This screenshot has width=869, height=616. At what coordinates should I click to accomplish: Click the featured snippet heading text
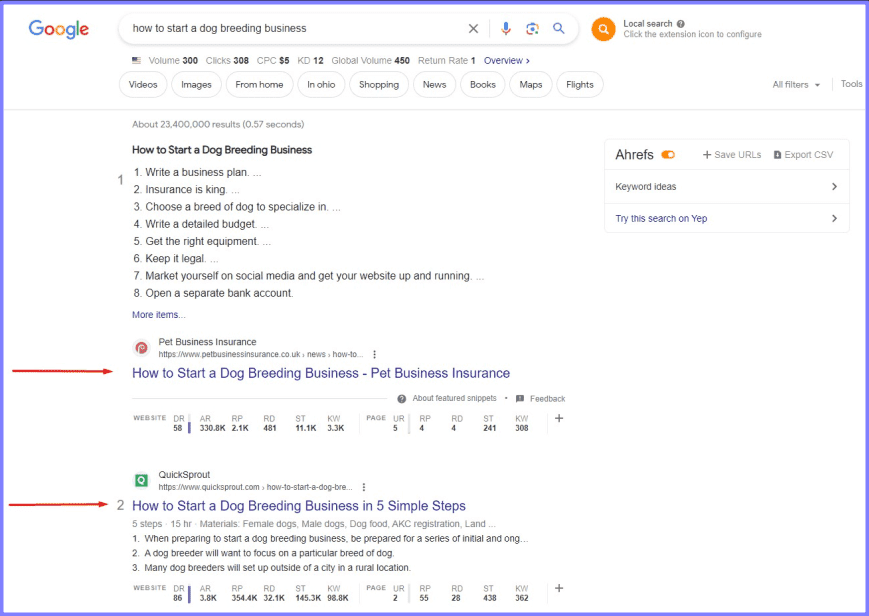pos(222,150)
